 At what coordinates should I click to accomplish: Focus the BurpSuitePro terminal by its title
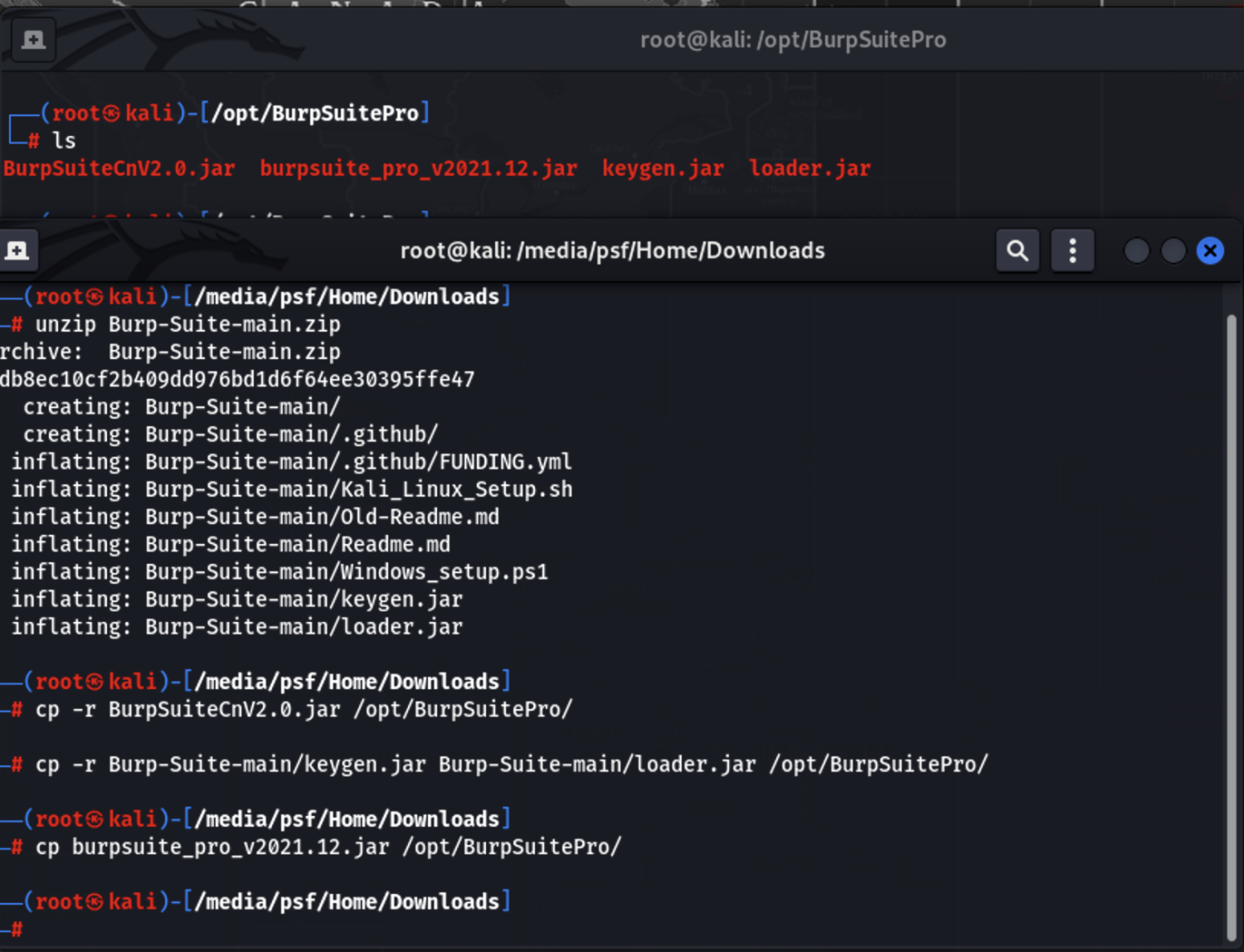click(792, 40)
